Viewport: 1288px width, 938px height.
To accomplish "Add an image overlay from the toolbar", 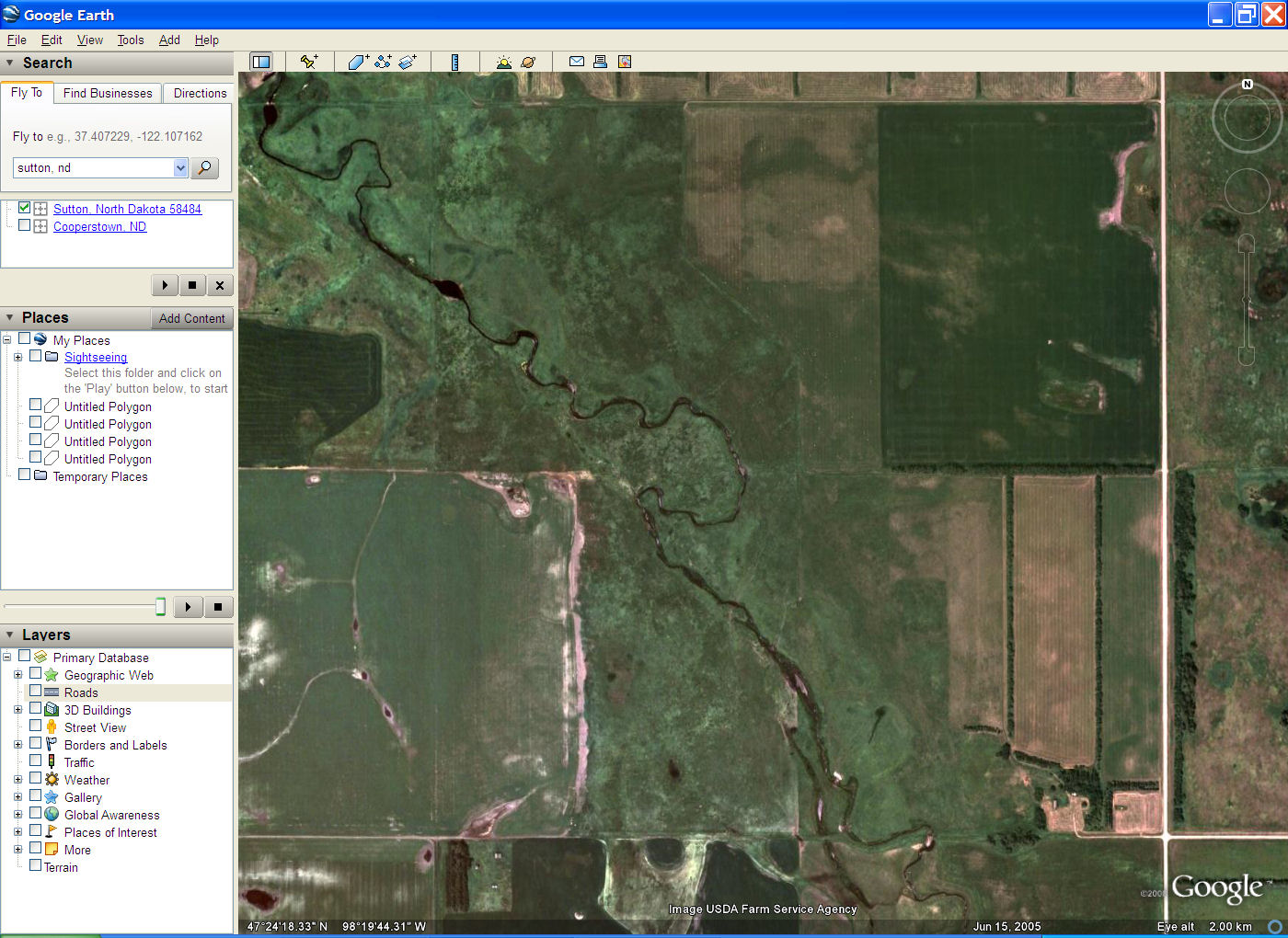I will tap(408, 62).
